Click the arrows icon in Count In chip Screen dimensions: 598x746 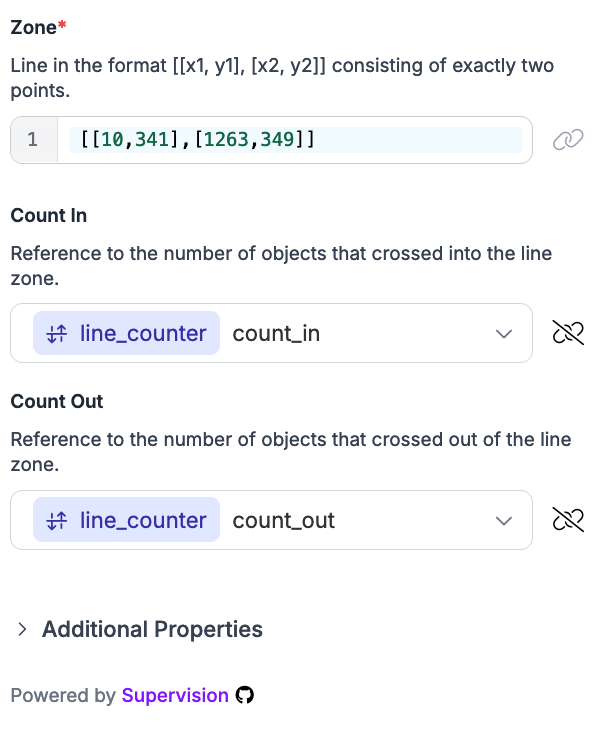pos(57,334)
